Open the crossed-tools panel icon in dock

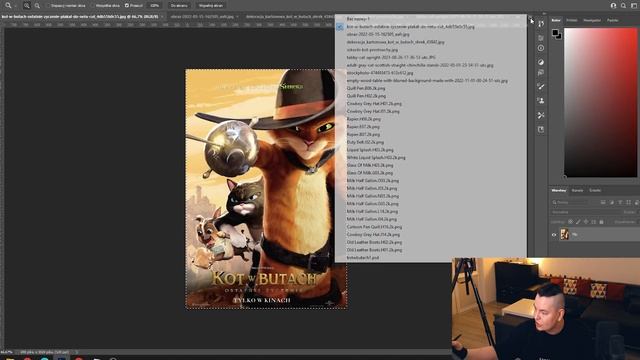pyautogui.click(x=541, y=116)
